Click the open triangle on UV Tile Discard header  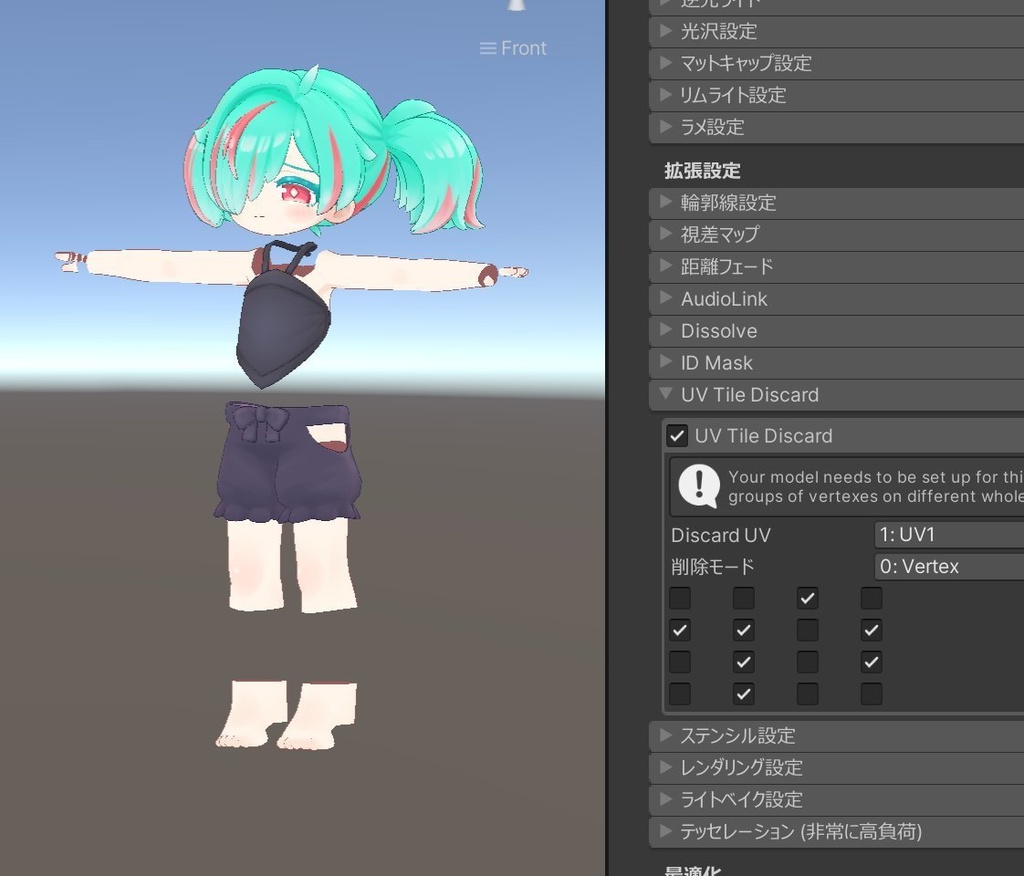tap(666, 395)
